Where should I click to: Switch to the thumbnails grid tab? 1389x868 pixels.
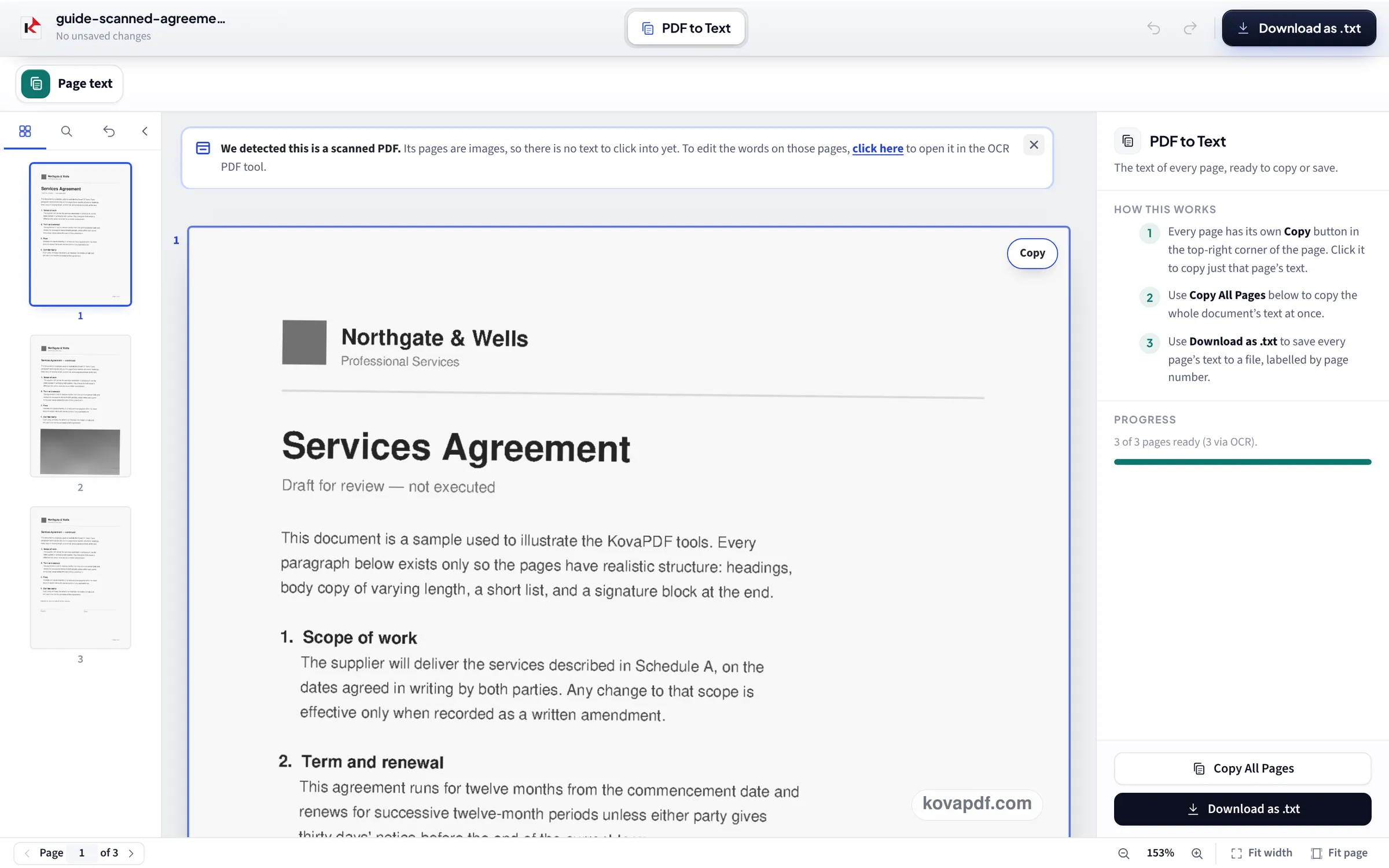pos(25,131)
